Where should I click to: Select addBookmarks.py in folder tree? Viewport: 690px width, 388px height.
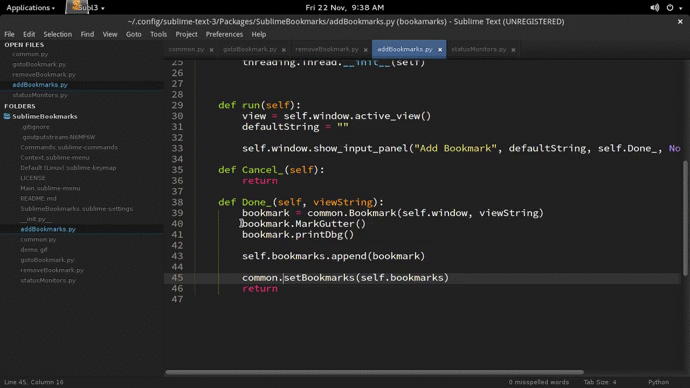click(x=48, y=229)
